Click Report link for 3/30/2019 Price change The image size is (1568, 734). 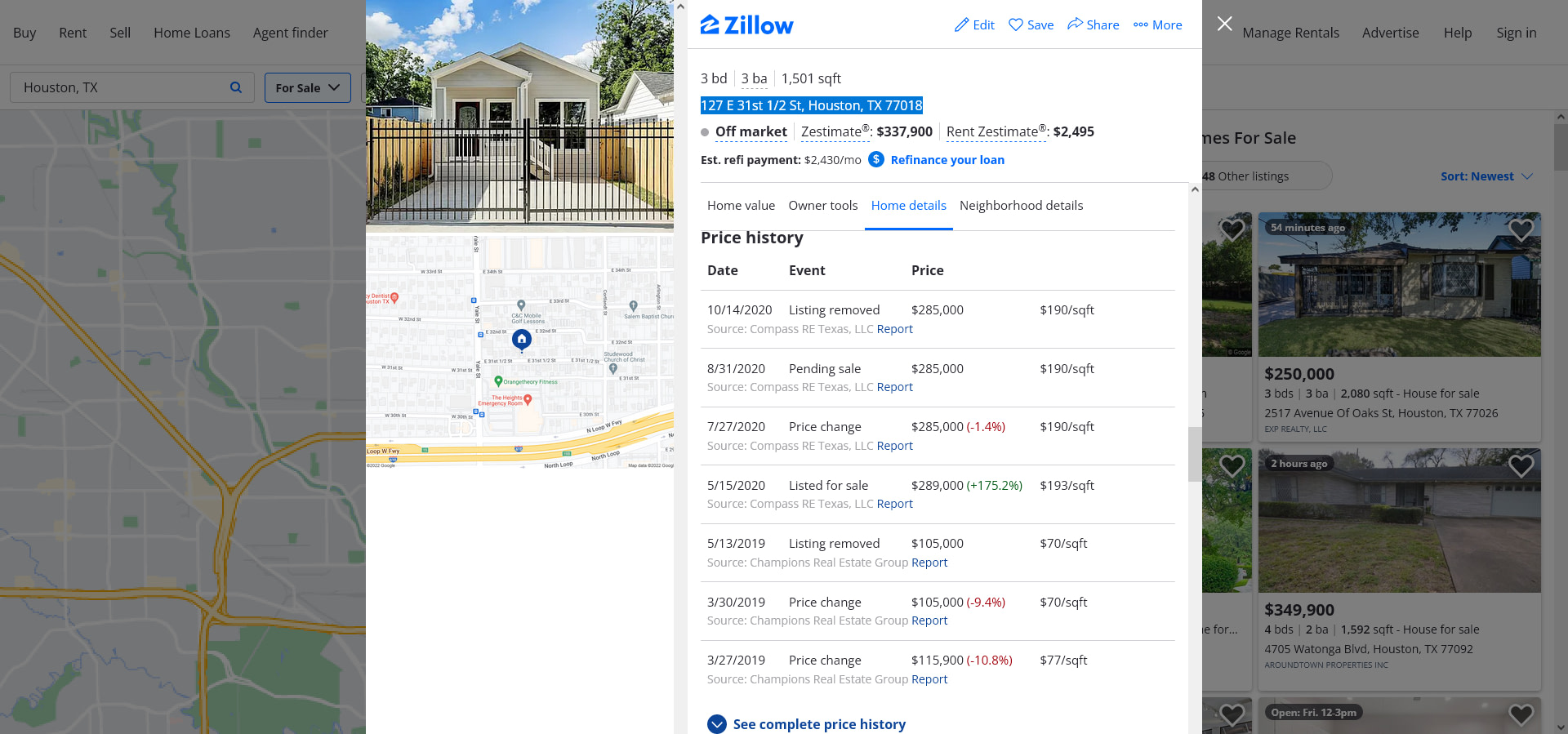[929, 621]
